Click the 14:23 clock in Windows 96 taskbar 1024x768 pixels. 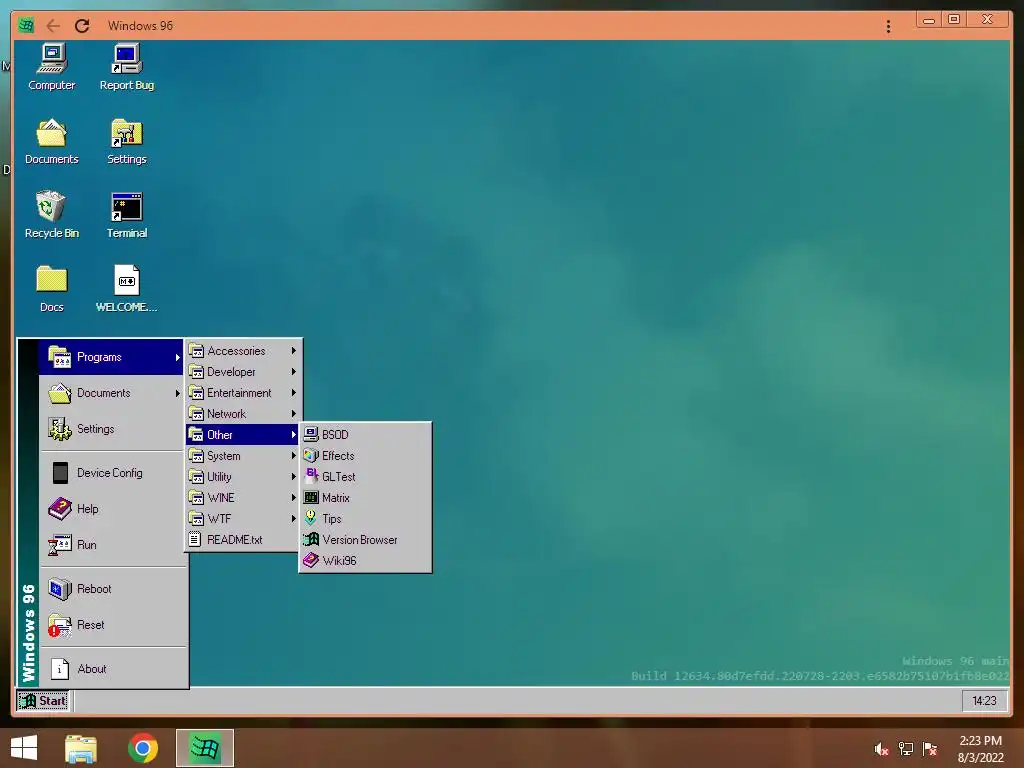(x=984, y=701)
